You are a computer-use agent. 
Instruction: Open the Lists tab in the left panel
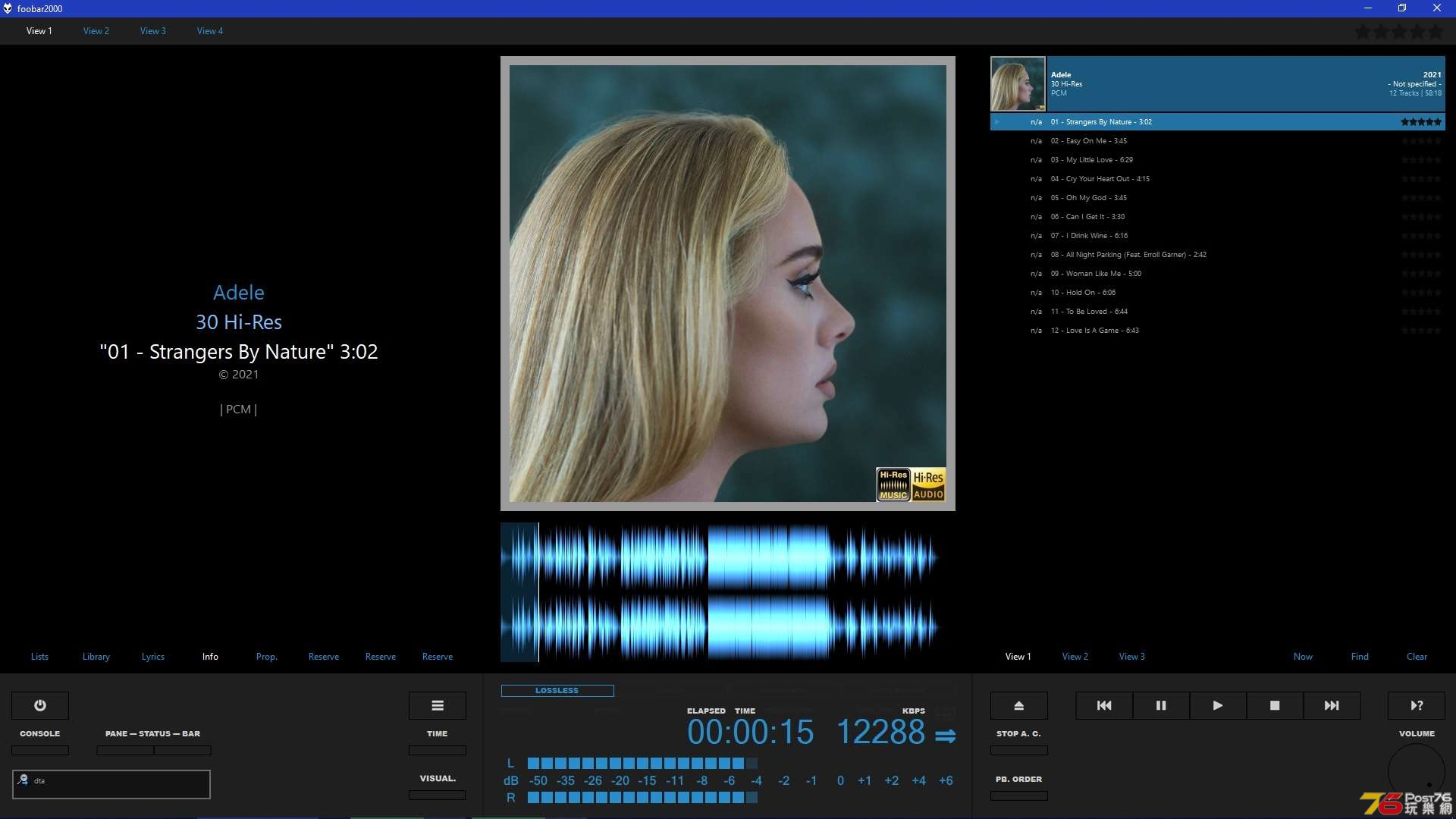coord(39,657)
